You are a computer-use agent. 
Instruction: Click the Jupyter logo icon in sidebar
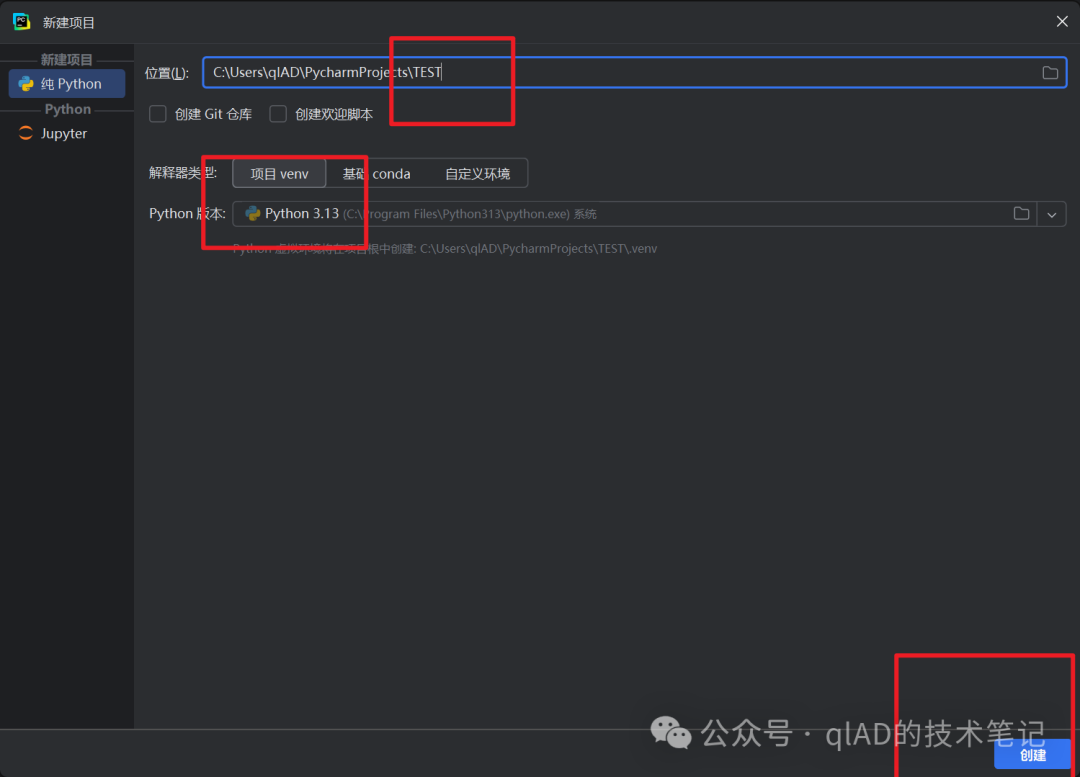pyautogui.click(x=25, y=134)
